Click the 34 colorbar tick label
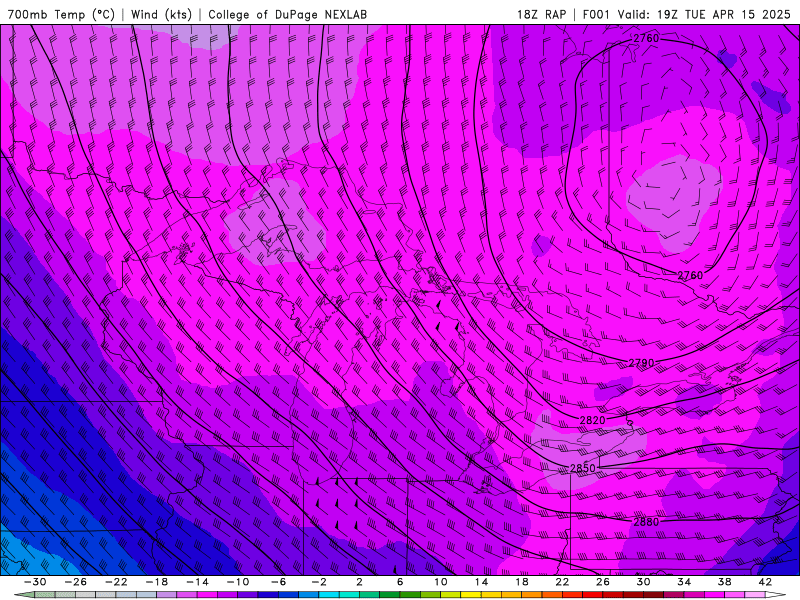Screen dimensions: 800x600 click(x=684, y=582)
